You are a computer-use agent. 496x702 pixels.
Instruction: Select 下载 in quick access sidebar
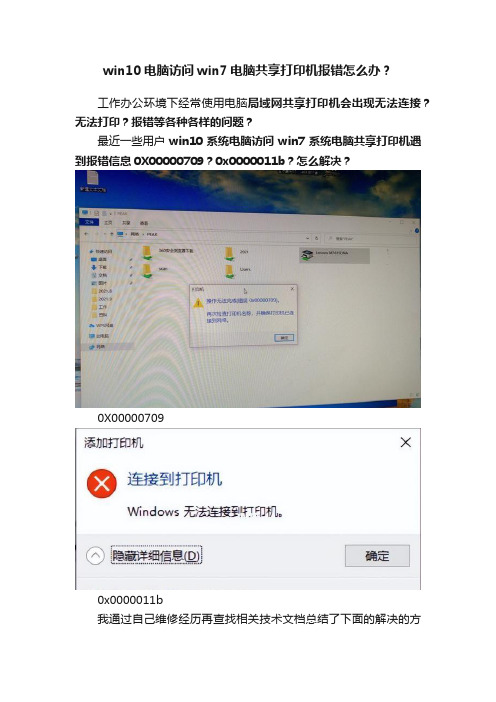point(99,267)
